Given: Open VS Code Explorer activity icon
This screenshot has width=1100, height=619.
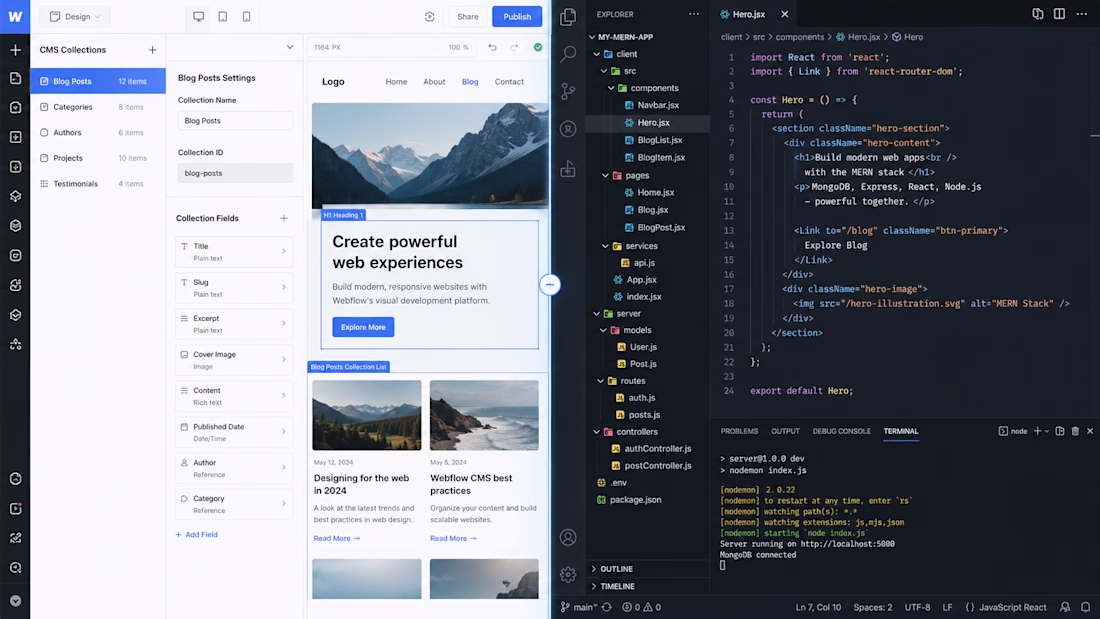Looking at the screenshot, I should (568, 17).
